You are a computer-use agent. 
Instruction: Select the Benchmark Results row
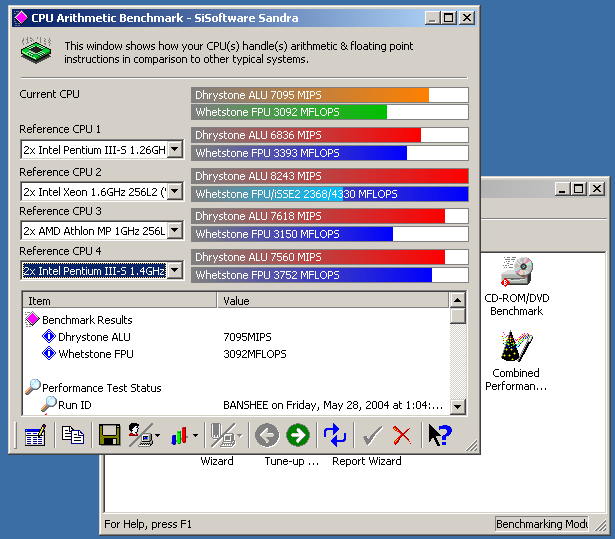[87, 320]
